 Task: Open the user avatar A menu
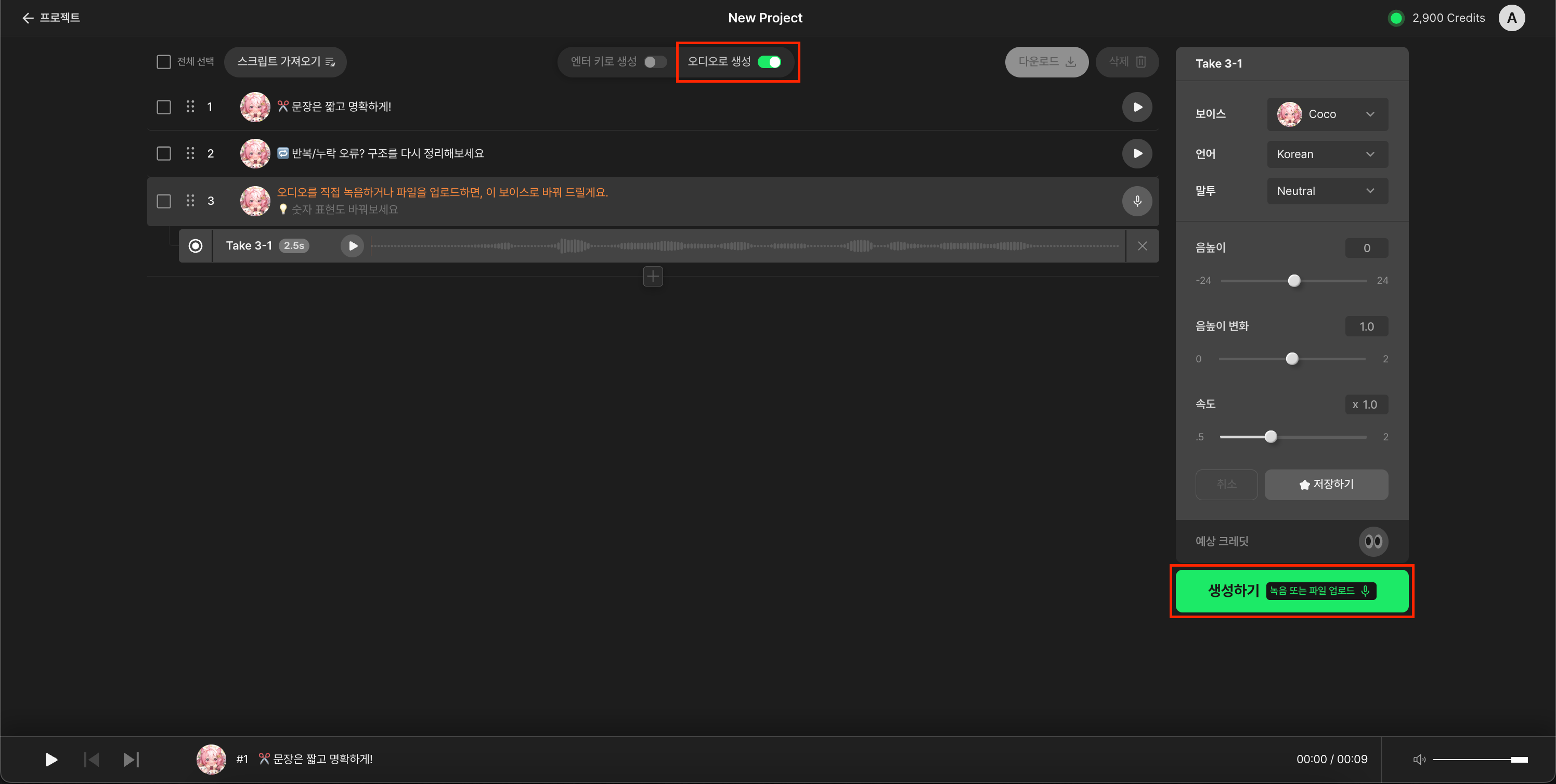(1511, 18)
